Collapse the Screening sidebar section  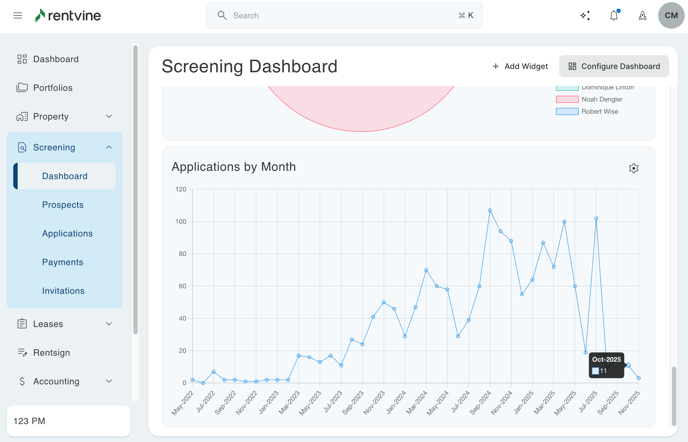109,148
